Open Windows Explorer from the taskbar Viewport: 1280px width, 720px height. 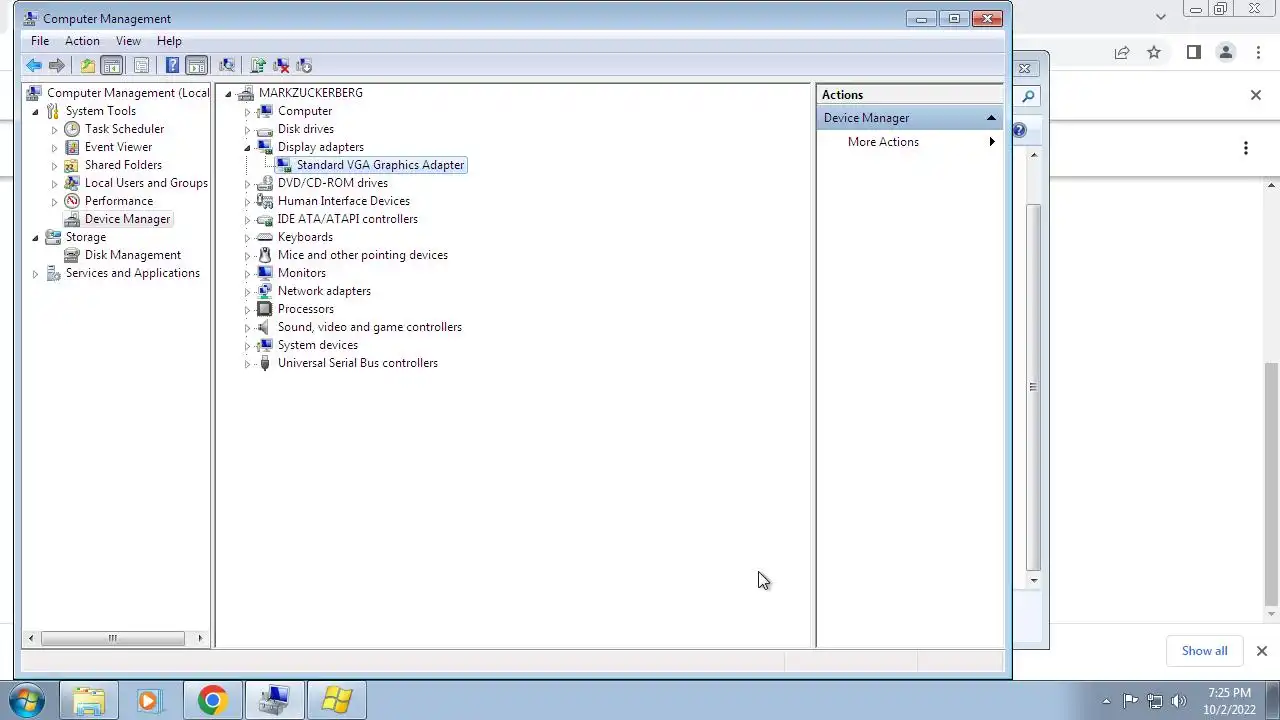88,700
